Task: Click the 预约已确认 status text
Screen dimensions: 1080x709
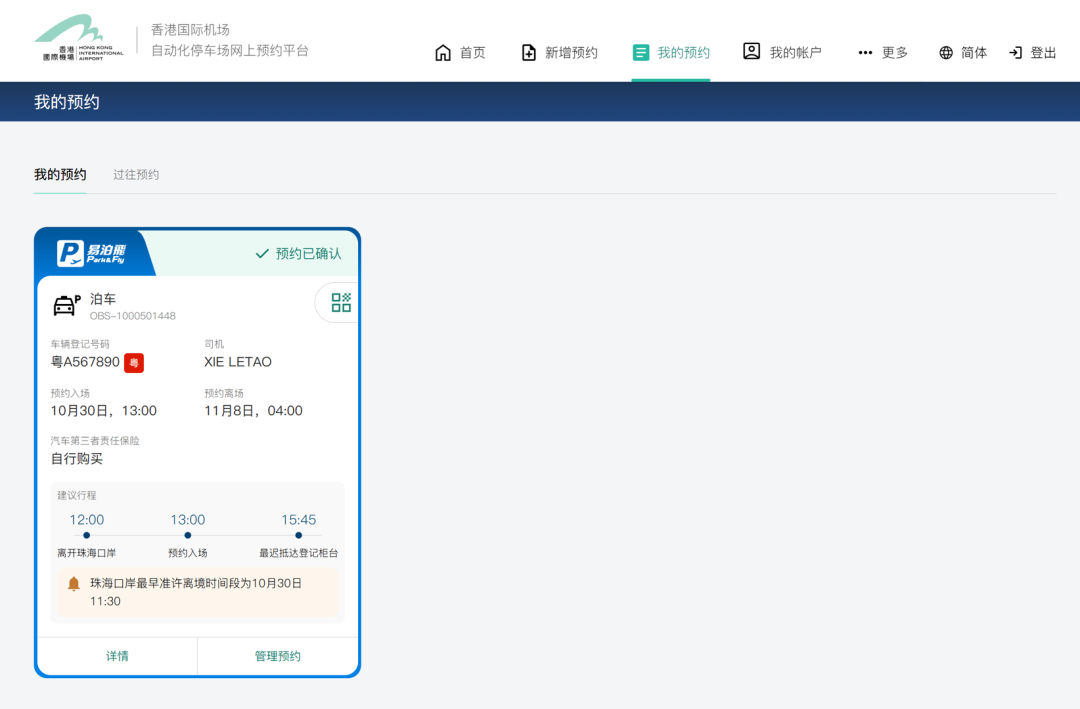Action: 309,254
